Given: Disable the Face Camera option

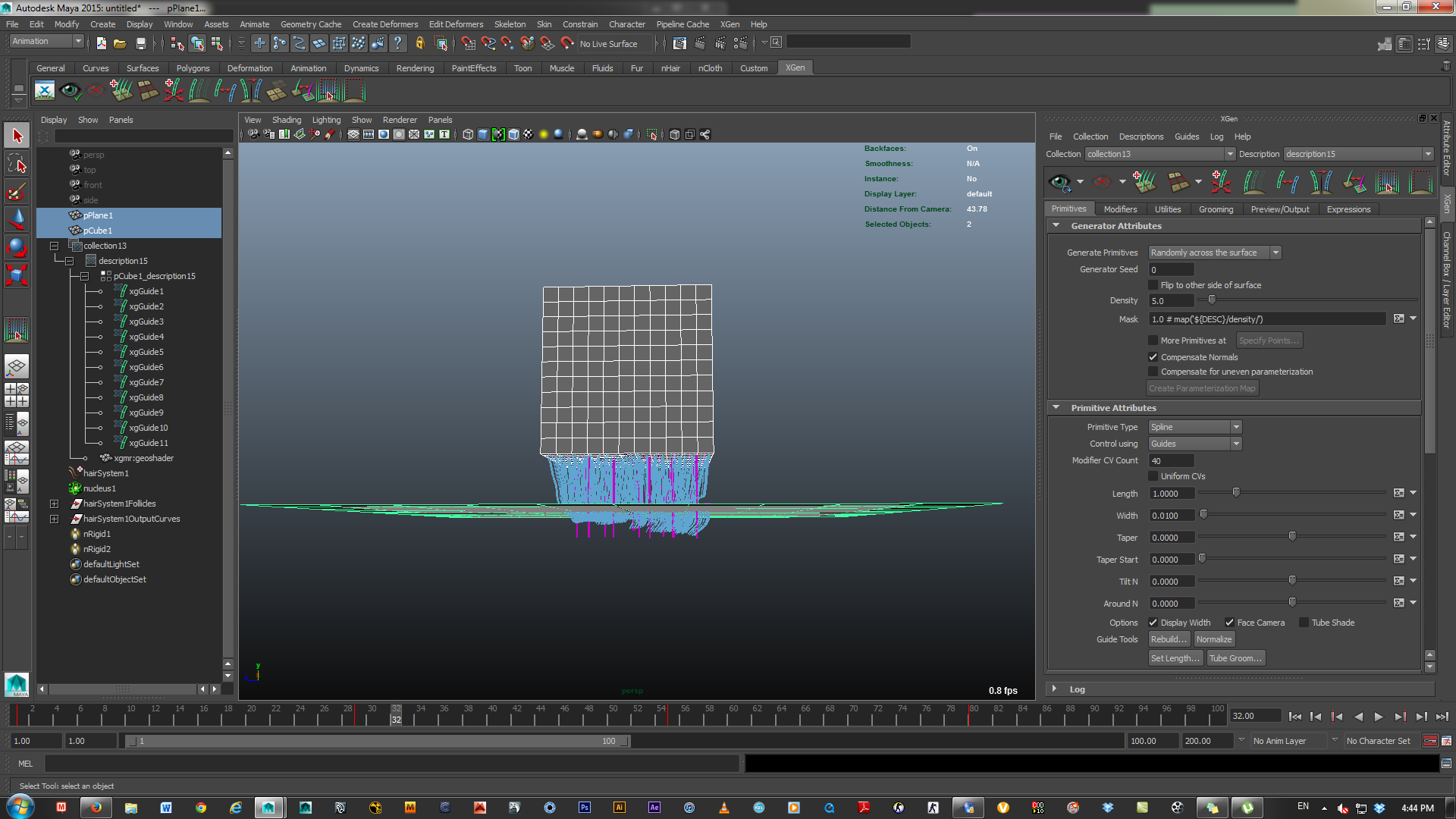Looking at the screenshot, I should [1229, 623].
